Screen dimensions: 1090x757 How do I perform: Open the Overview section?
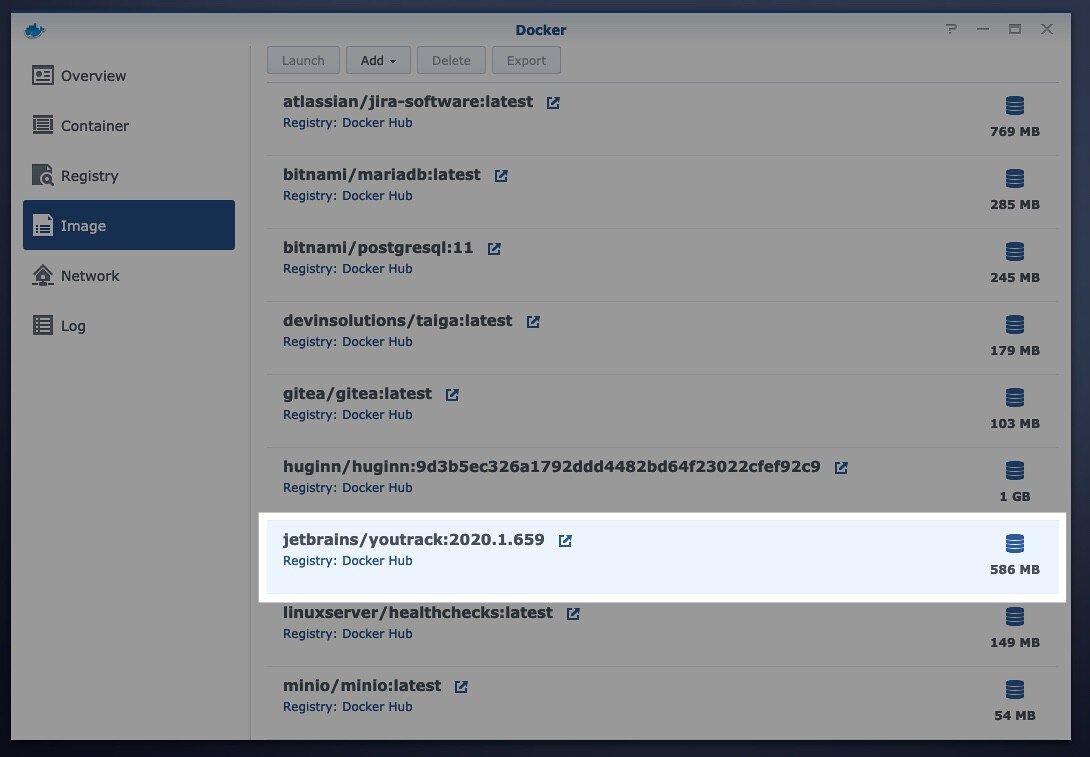pos(129,76)
